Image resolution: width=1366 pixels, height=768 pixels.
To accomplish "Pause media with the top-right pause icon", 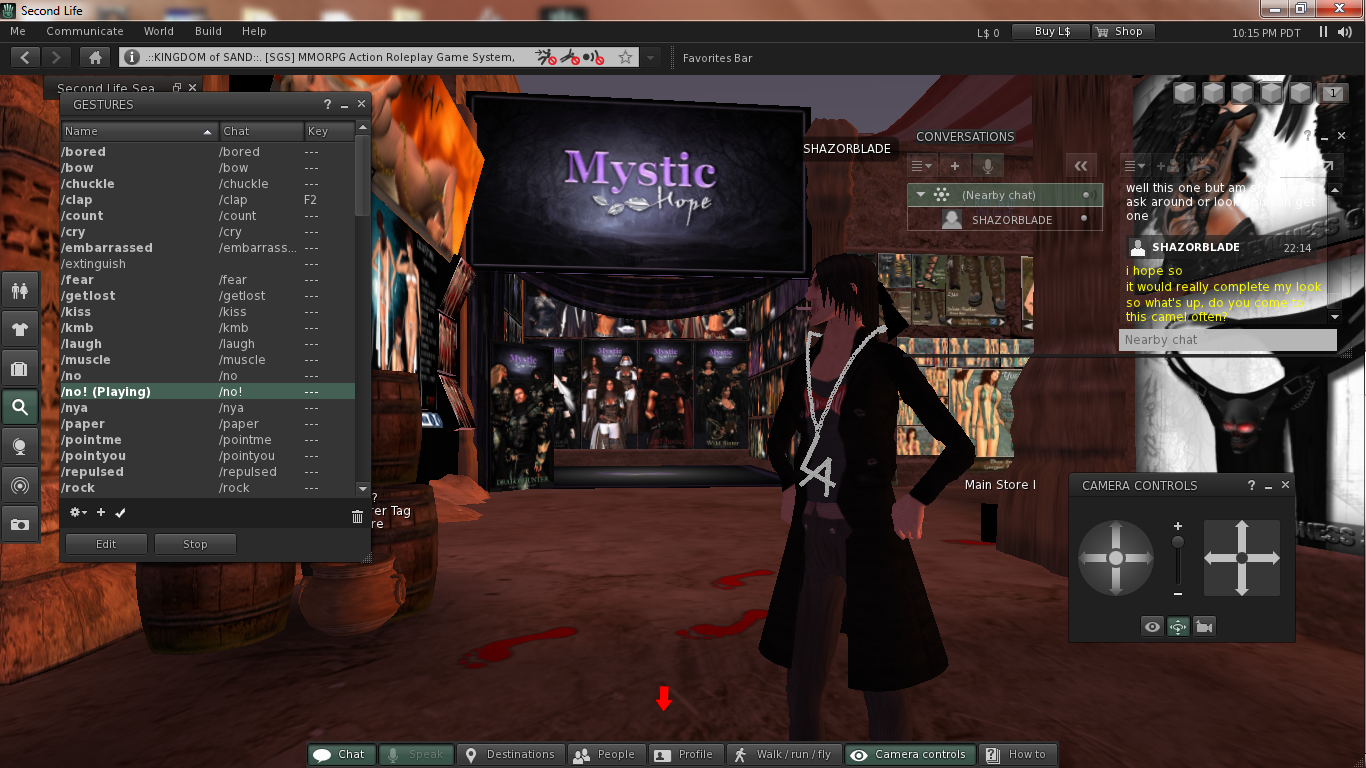I will (1324, 32).
